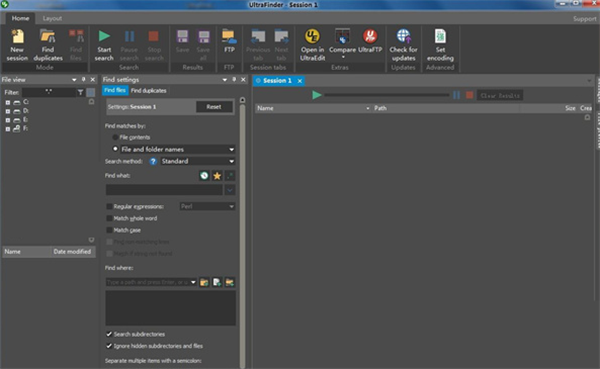Add file list icon in Find where
600x369 pixels.
217,282
